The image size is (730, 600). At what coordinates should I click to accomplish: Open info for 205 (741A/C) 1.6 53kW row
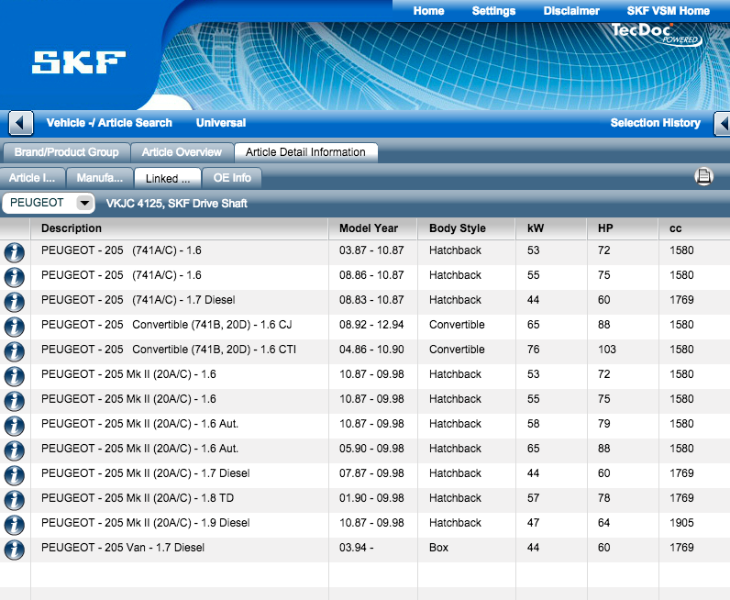coord(14,253)
